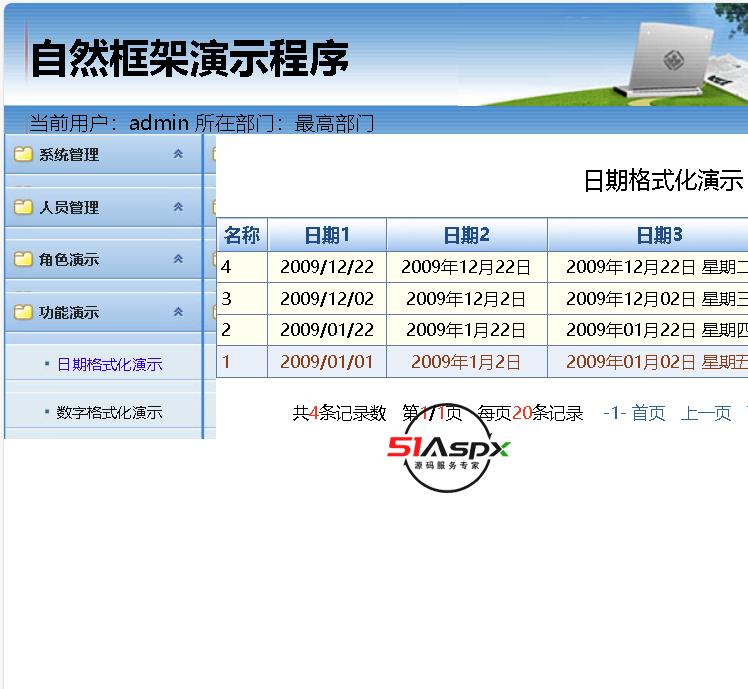
Task: Go to 上一页 previous page link
Action: click(706, 413)
